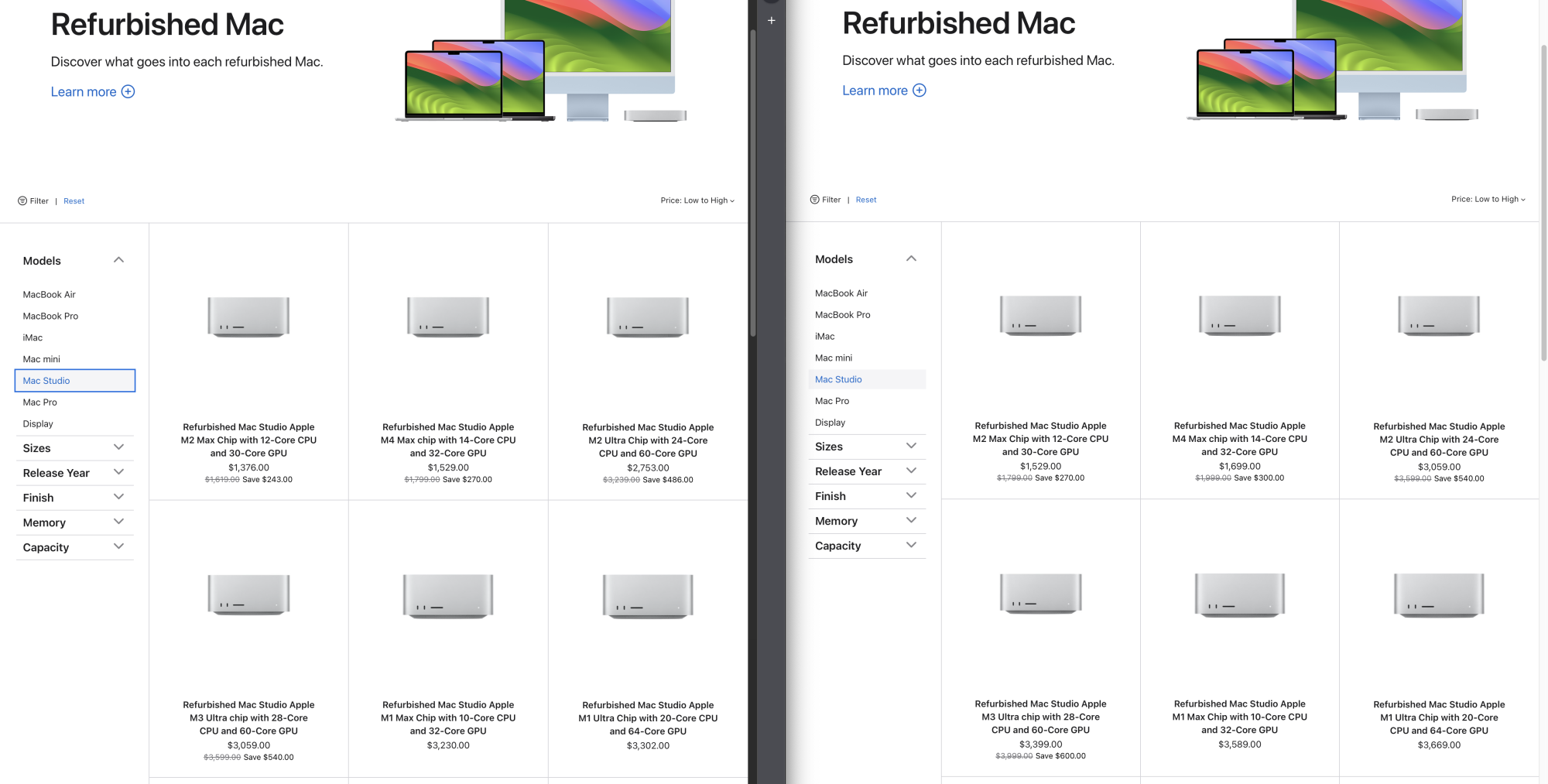
Task: Expand Capacity filter in left window
Action: pyautogui.click(x=74, y=547)
